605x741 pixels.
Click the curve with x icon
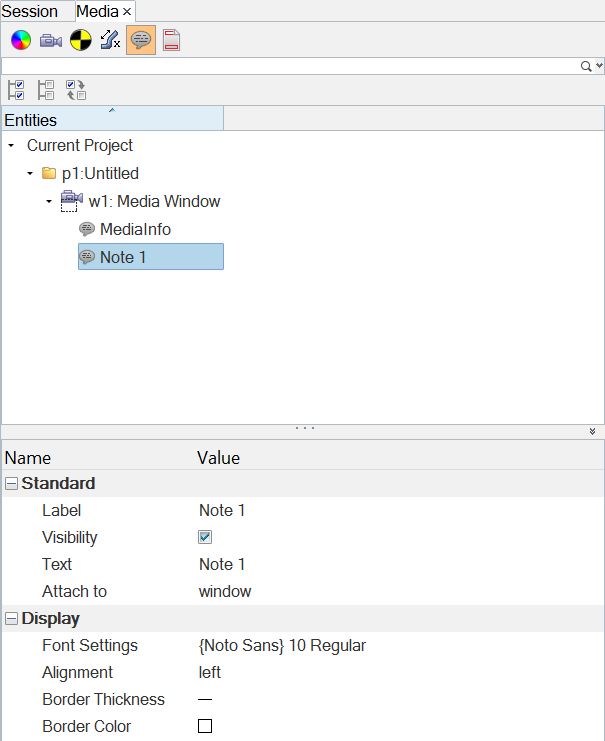pos(110,41)
